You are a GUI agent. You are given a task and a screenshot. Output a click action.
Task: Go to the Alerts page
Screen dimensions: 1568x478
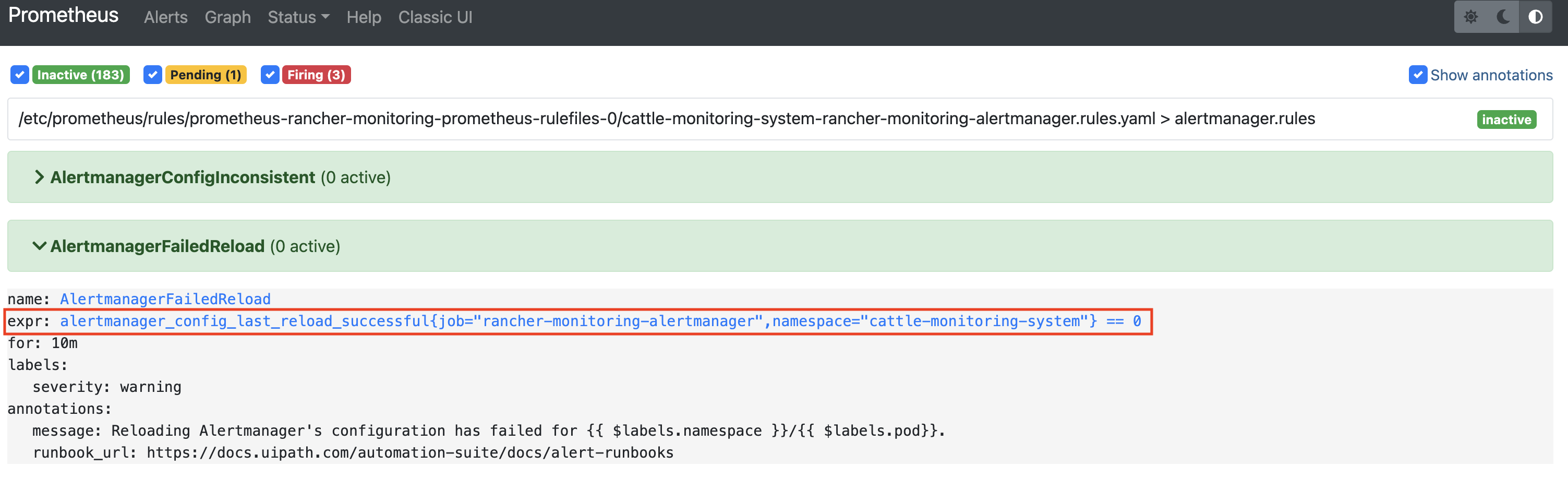tap(165, 17)
